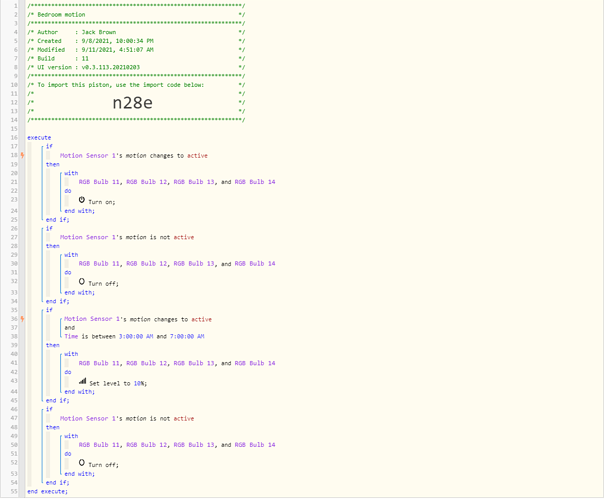Click the Set level to action text
Screen dimensions: 608x499
click(x=110, y=383)
